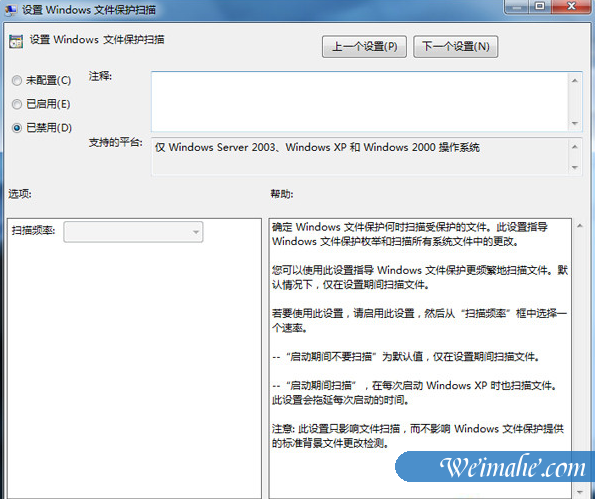Click the heading 设置 Windows 文件保护扫描 below title bar

click(x=97, y=39)
